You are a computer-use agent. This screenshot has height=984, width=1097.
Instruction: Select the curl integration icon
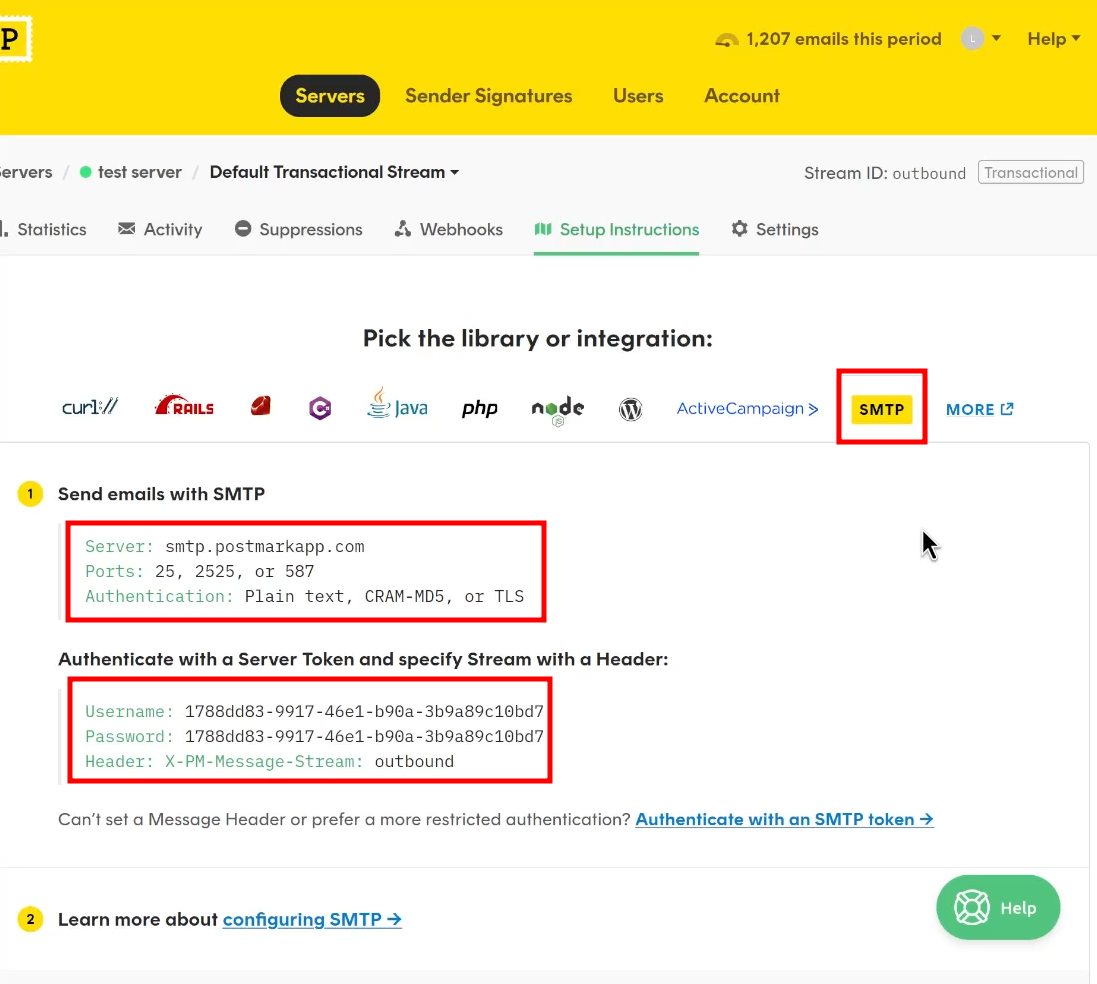click(x=90, y=407)
